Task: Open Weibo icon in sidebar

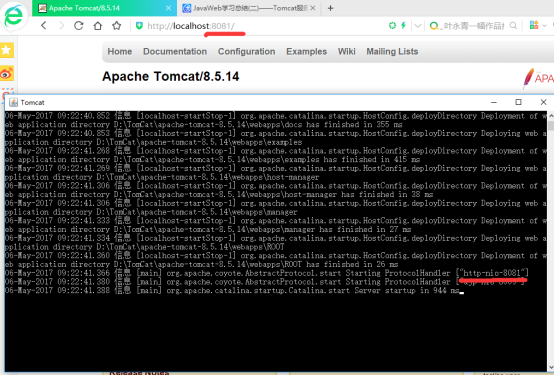Action: click(7, 74)
